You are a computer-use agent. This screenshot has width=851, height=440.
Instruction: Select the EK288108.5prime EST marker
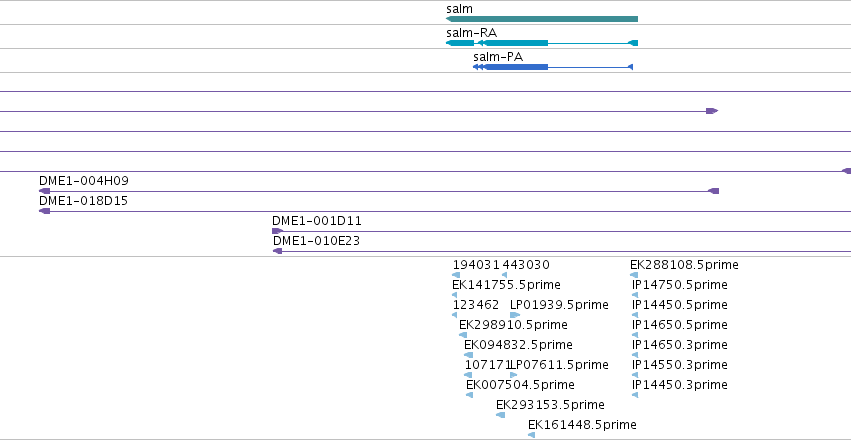[634, 275]
